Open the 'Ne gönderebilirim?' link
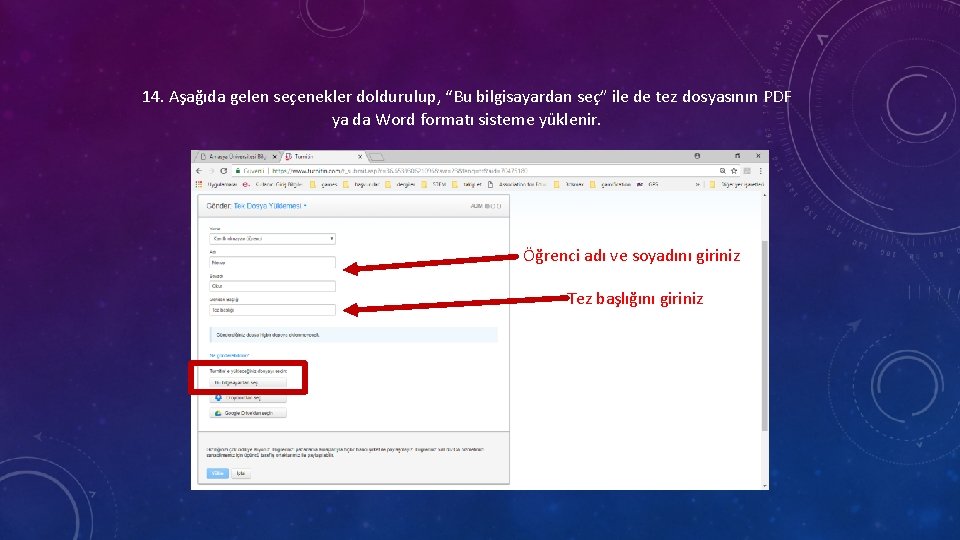 click(229, 356)
